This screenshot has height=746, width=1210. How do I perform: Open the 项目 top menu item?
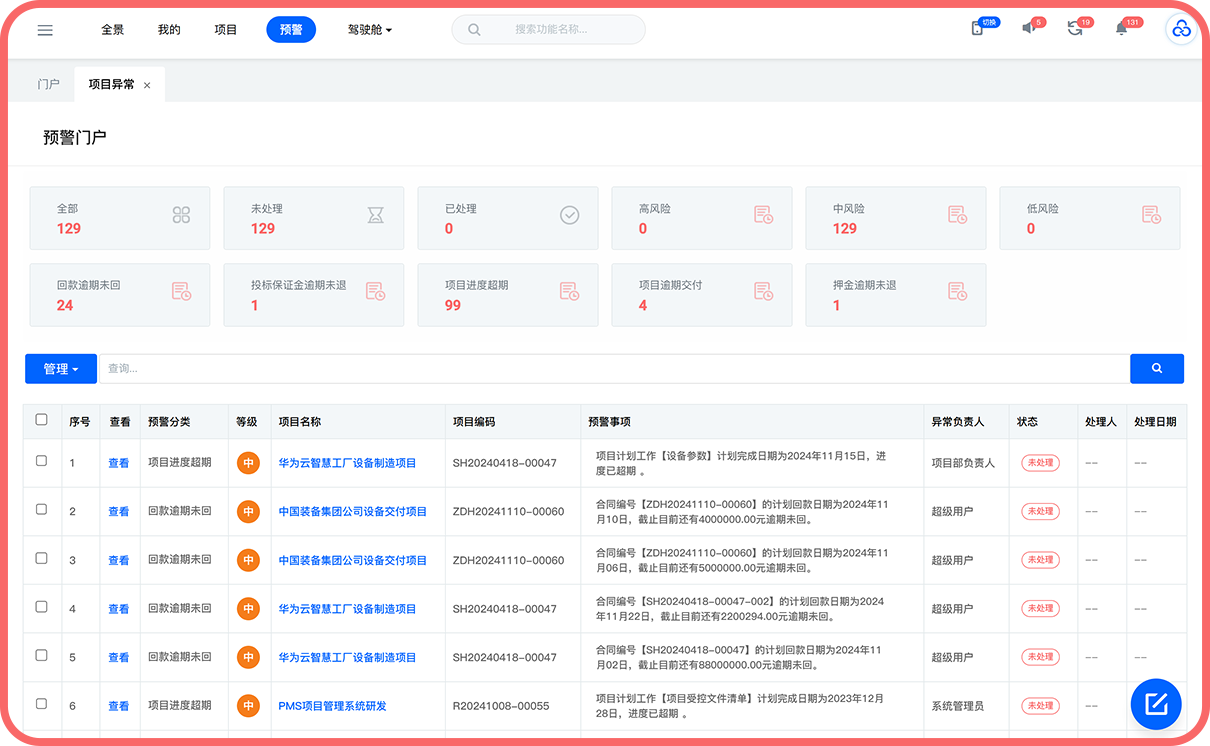tap(226, 30)
